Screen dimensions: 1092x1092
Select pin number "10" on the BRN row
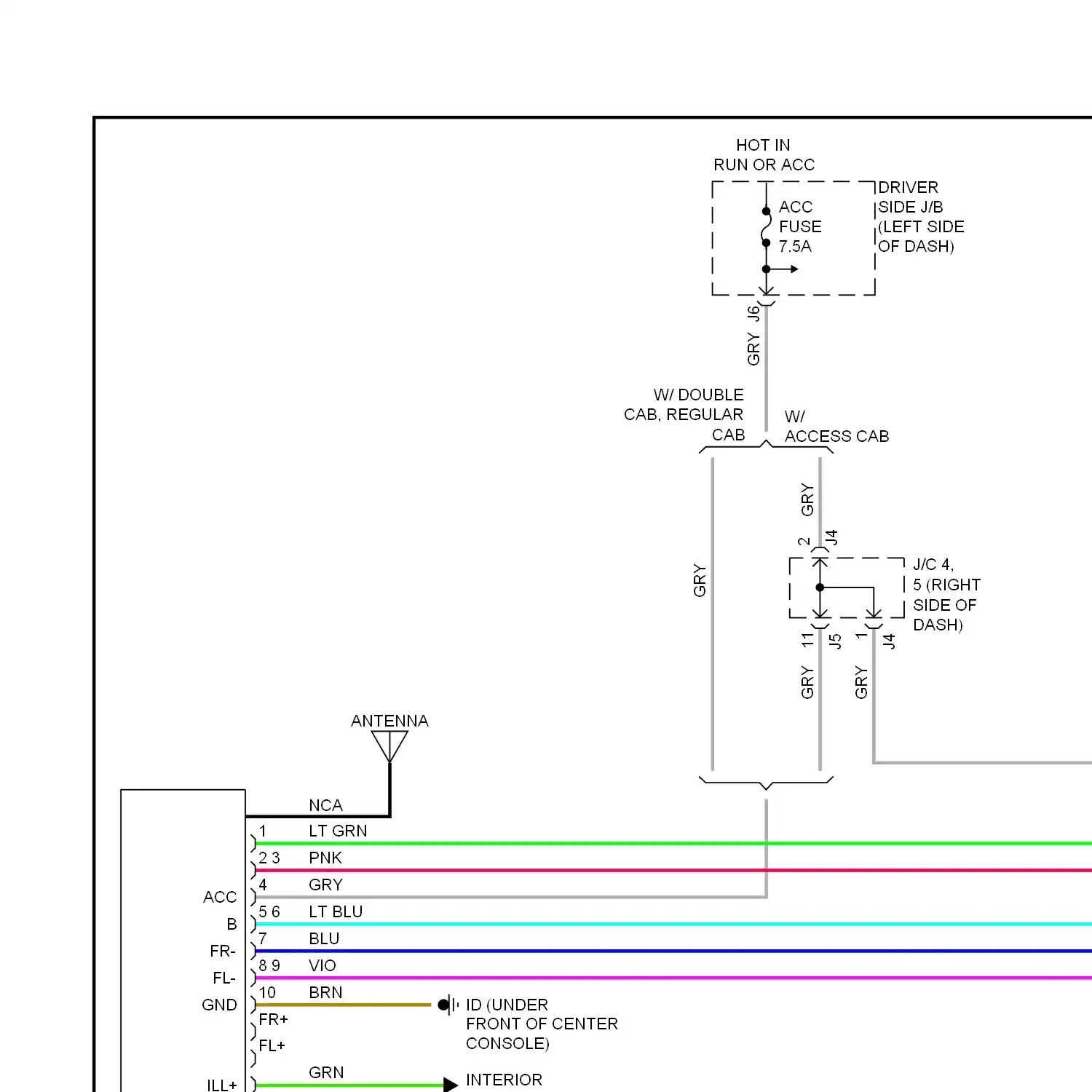[267, 992]
